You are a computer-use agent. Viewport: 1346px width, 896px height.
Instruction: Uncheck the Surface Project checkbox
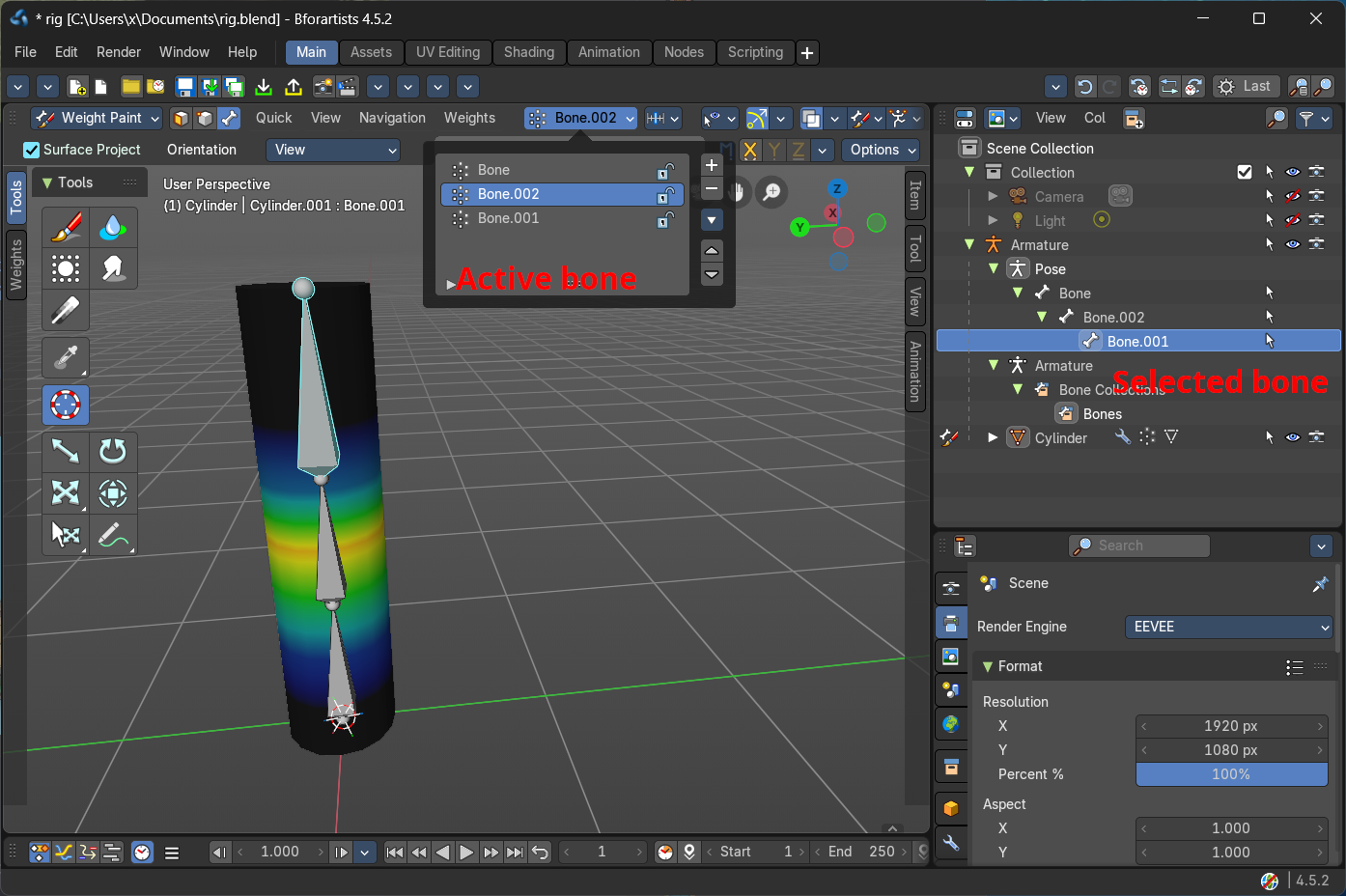pos(32,150)
